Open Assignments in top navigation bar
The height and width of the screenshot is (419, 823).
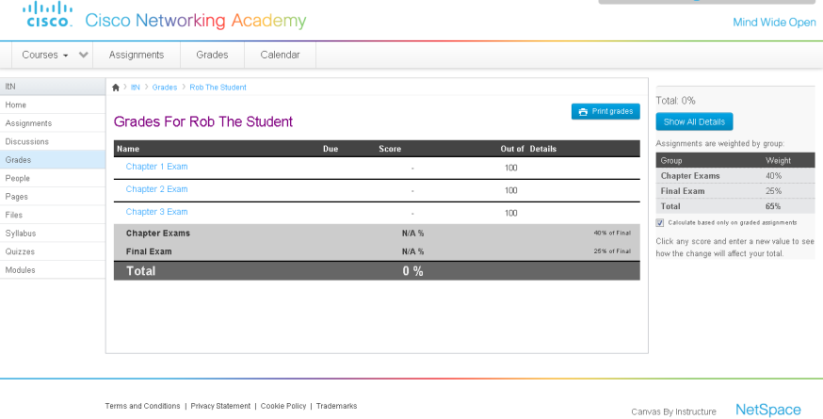(136, 55)
